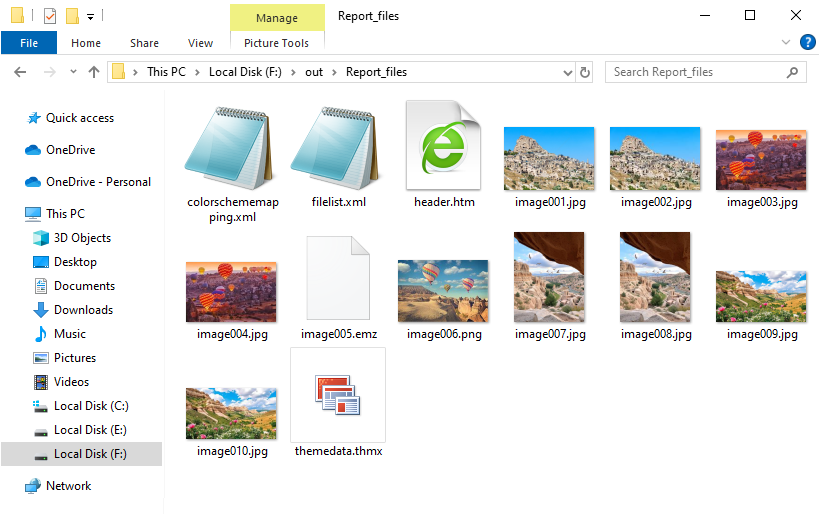This screenshot has width=820, height=514.
Task: Click the Network icon in the sidebar
Action: (33, 486)
